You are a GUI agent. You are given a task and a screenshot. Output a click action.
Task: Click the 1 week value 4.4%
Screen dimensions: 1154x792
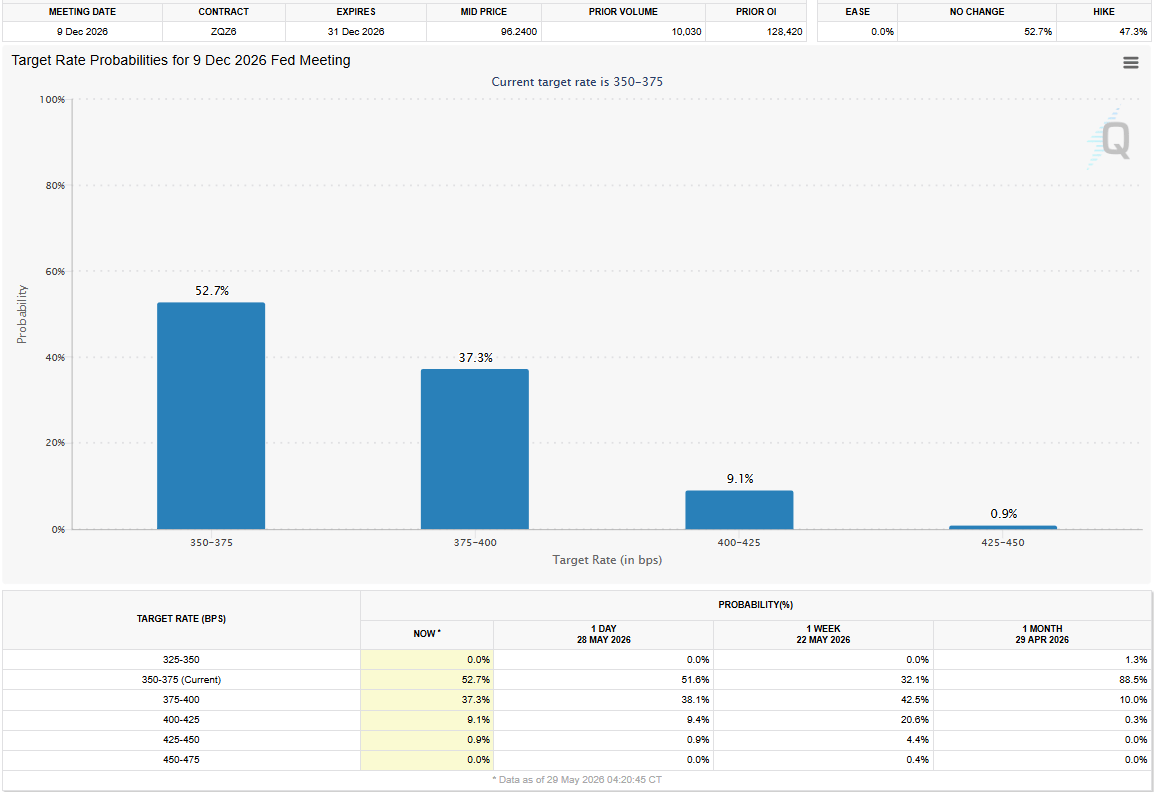pos(918,740)
